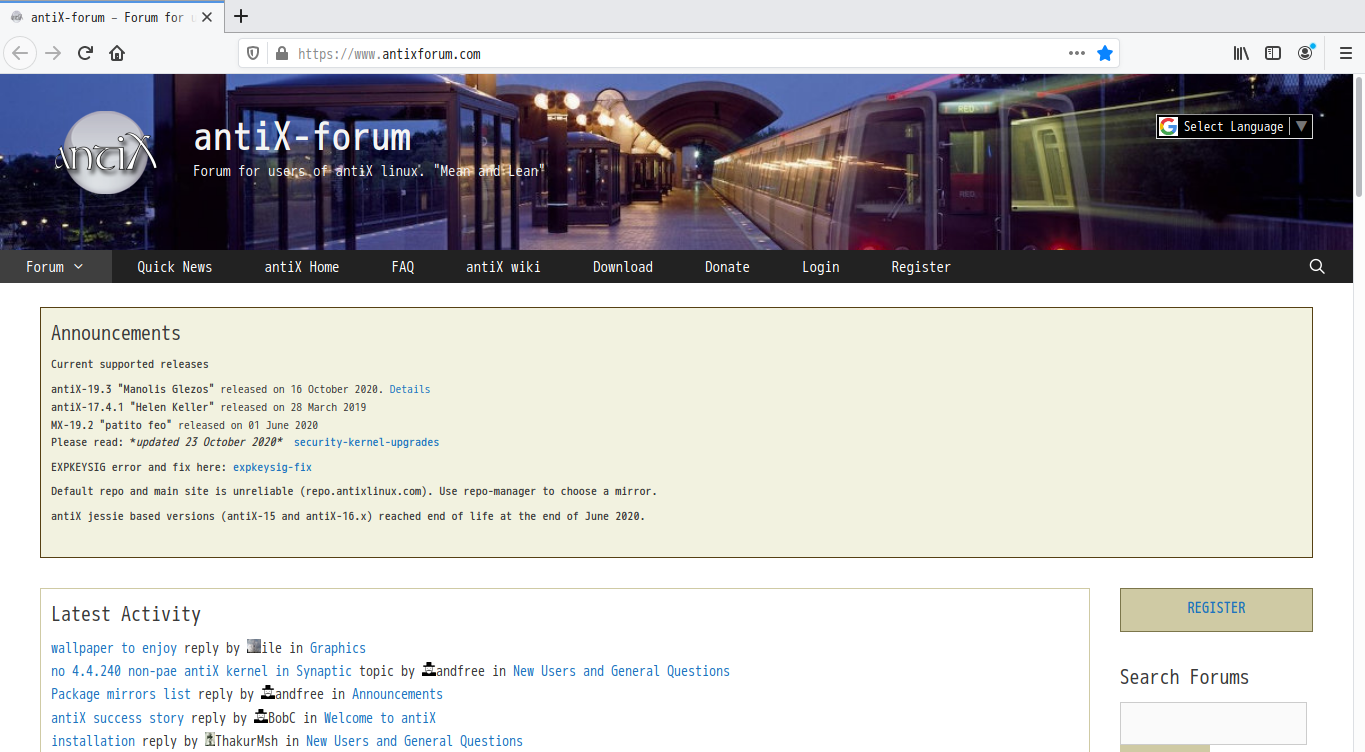1365x752 pixels.
Task: Click the antiX round logo
Action: (x=106, y=154)
